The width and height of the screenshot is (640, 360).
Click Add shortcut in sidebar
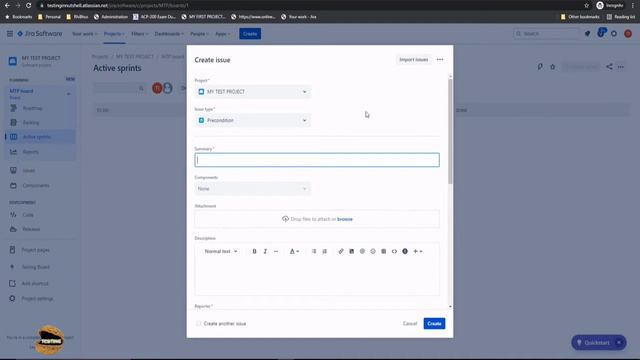click(40, 283)
